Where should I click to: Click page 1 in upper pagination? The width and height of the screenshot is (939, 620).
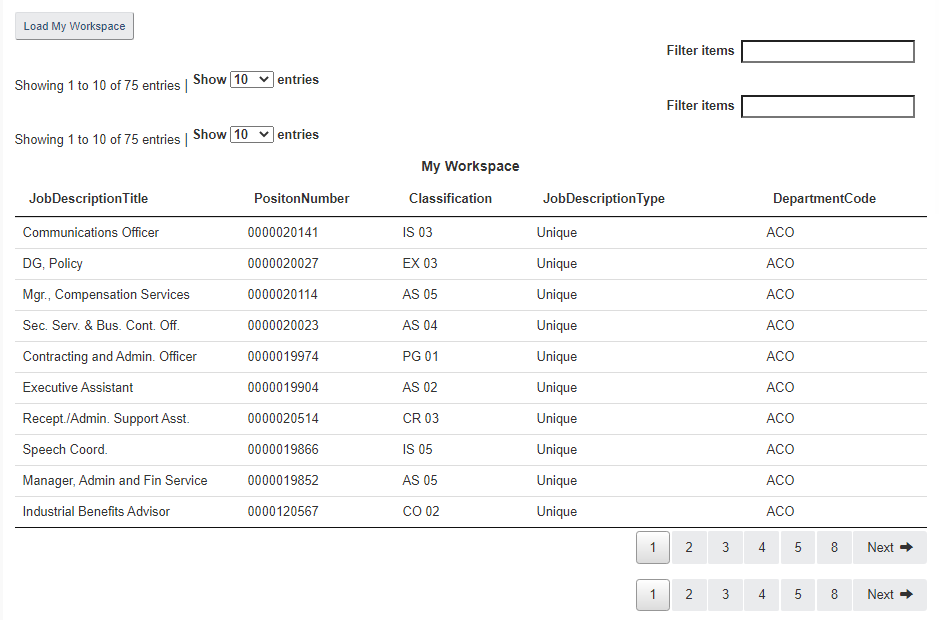(x=653, y=548)
